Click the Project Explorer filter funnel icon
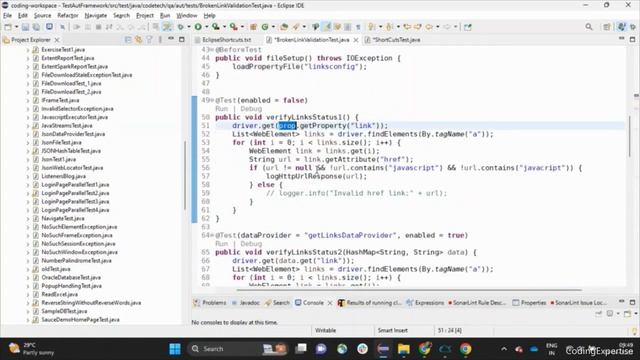Screen dimensions: 640x360 pyautogui.click(x=149, y=40)
